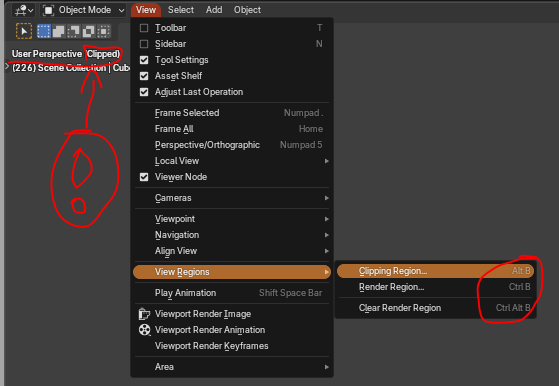Open the editor type selector icon
The width and height of the screenshot is (559, 386).
point(24,10)
